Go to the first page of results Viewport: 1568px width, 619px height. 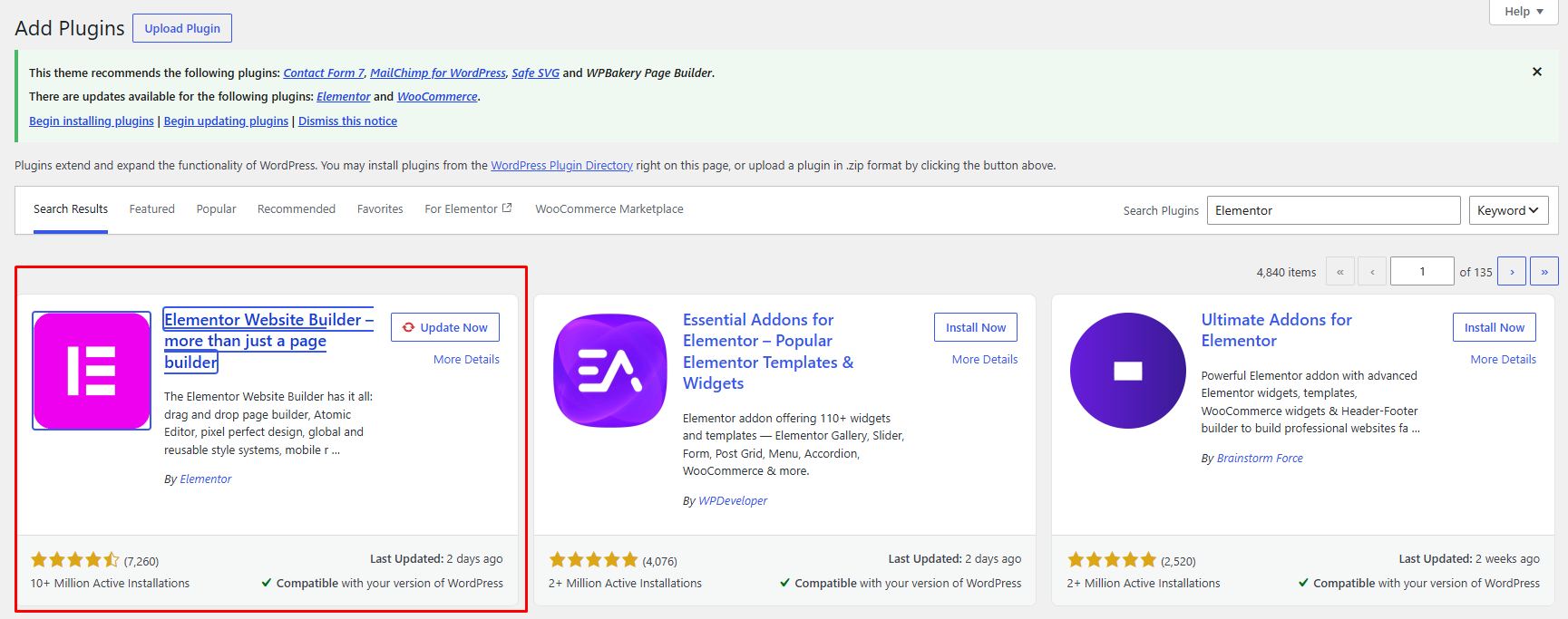coord(1340,271)
